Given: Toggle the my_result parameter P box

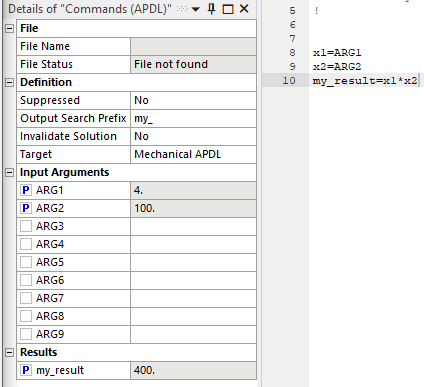Looking at the screenshot, I should tap(26, 370).
